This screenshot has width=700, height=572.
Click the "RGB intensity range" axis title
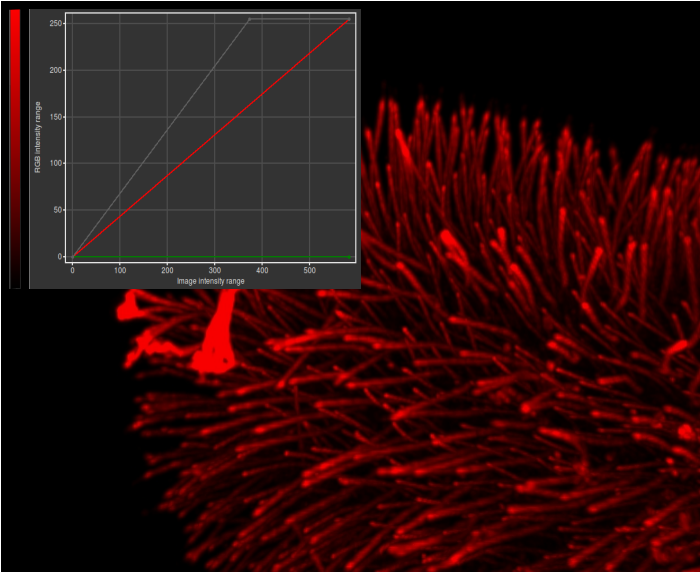(x=38, y=137)
